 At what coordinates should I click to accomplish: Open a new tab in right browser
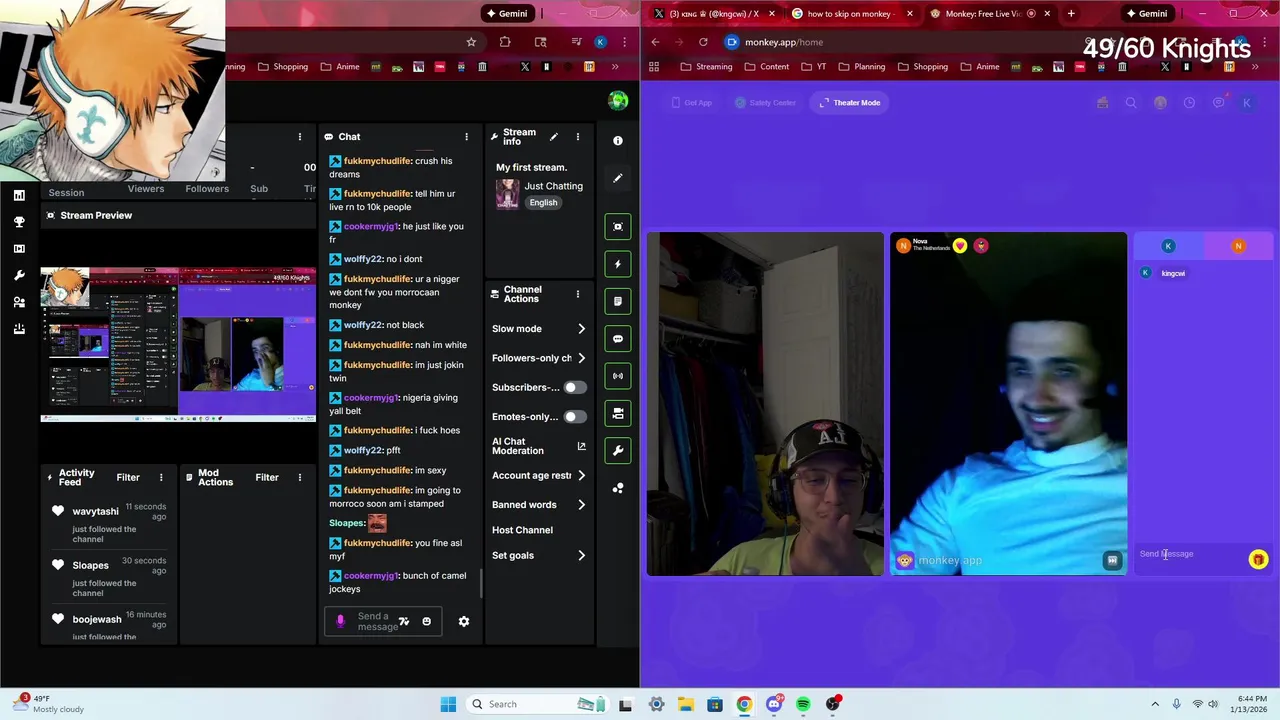(x=1071, y=14)
